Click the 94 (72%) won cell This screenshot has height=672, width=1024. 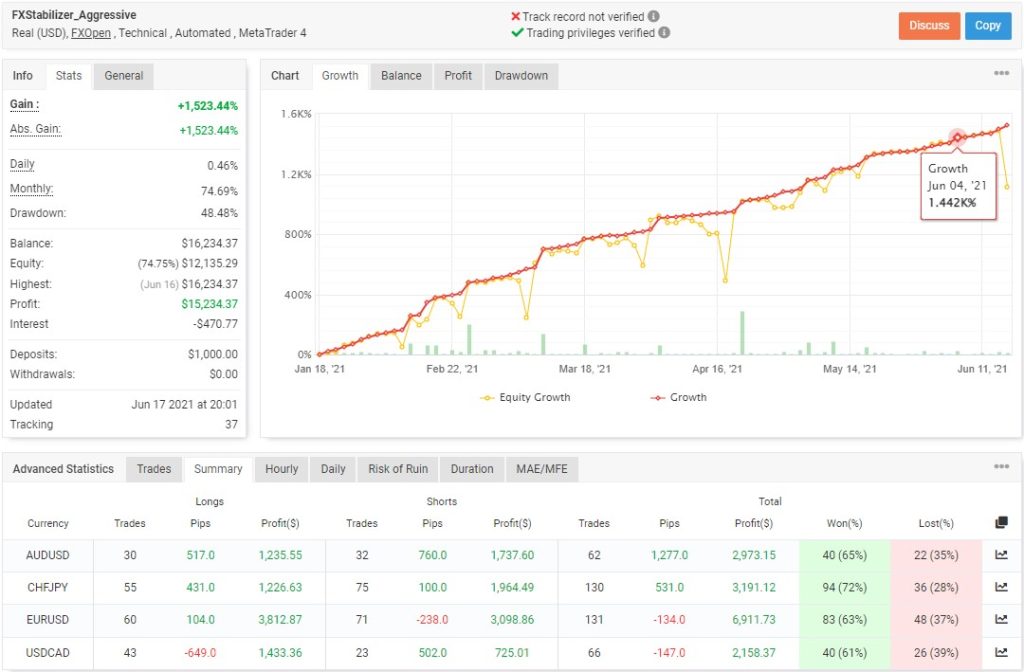(x=844, y=587)
